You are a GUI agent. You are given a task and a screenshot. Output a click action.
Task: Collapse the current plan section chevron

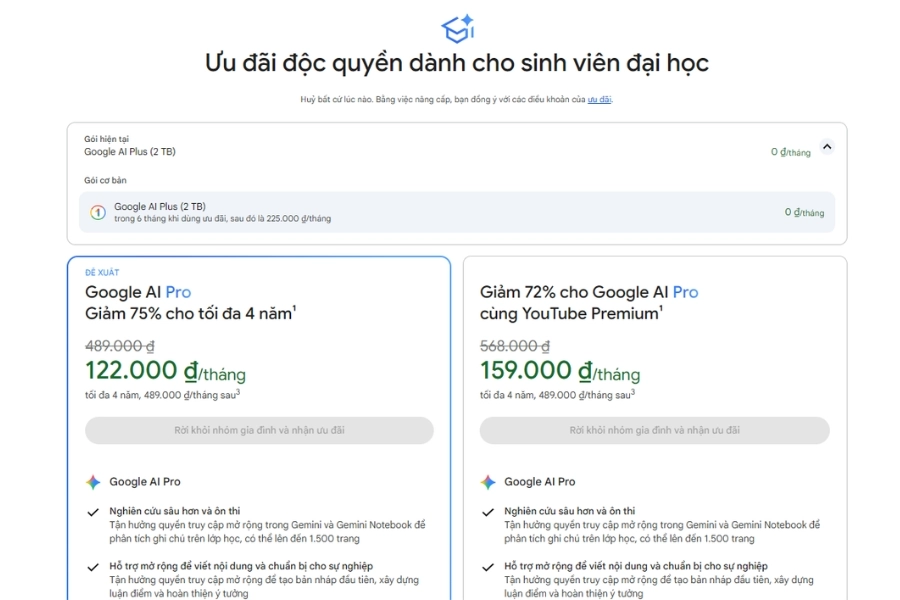pyautogui.click(x=827, y=147)
